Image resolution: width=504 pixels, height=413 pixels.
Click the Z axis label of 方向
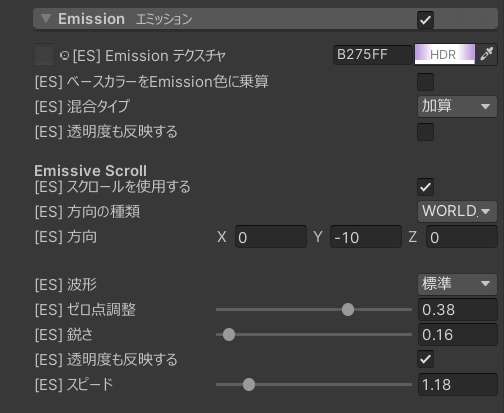pos(413,237)
